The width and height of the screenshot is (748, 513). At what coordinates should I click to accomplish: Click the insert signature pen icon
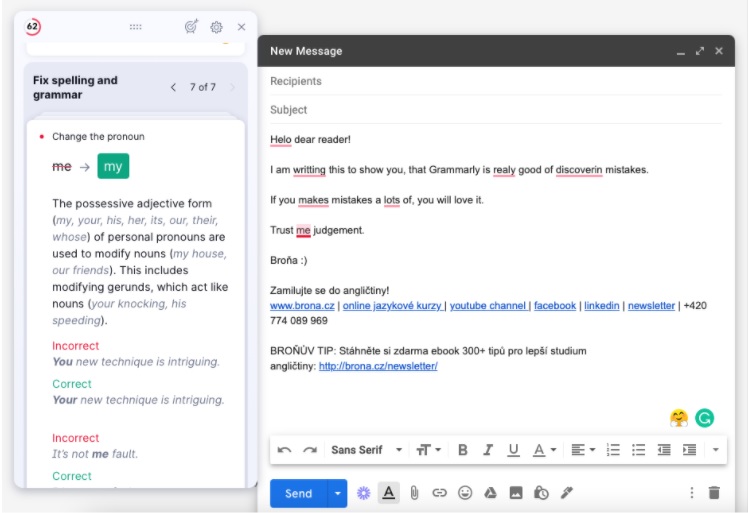coord(566,493)
